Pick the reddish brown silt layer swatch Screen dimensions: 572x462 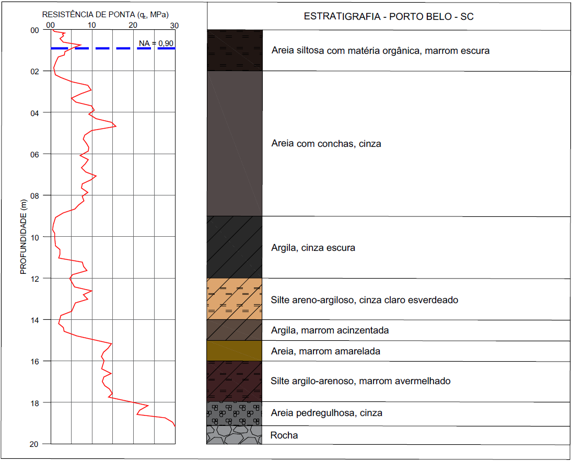(x=235, y=382)
